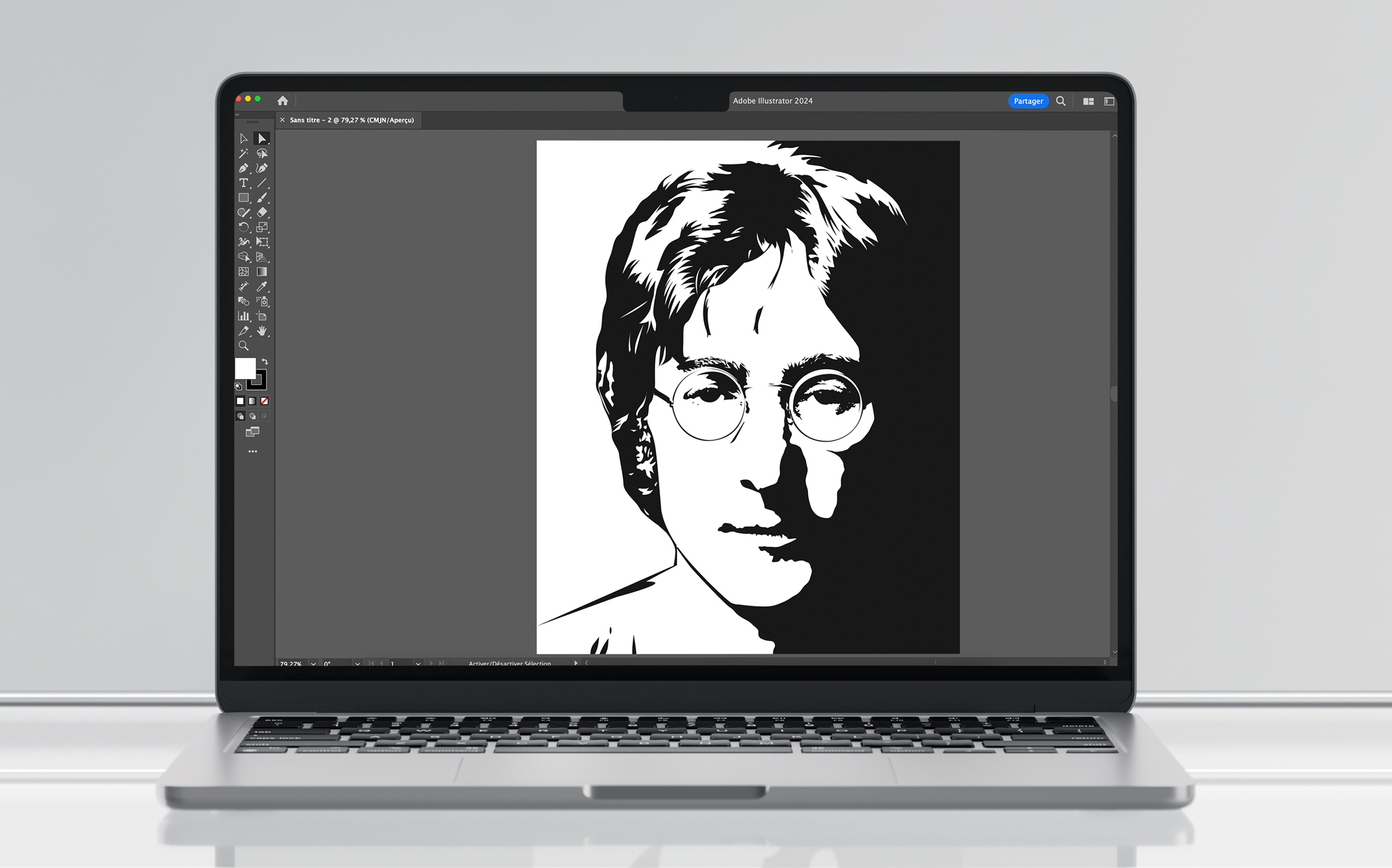The height and width of the screenshot is (868, 1392).
Task: Open Arrange Documents menu
Action: pyautogui.click(x=1088, y=101)
